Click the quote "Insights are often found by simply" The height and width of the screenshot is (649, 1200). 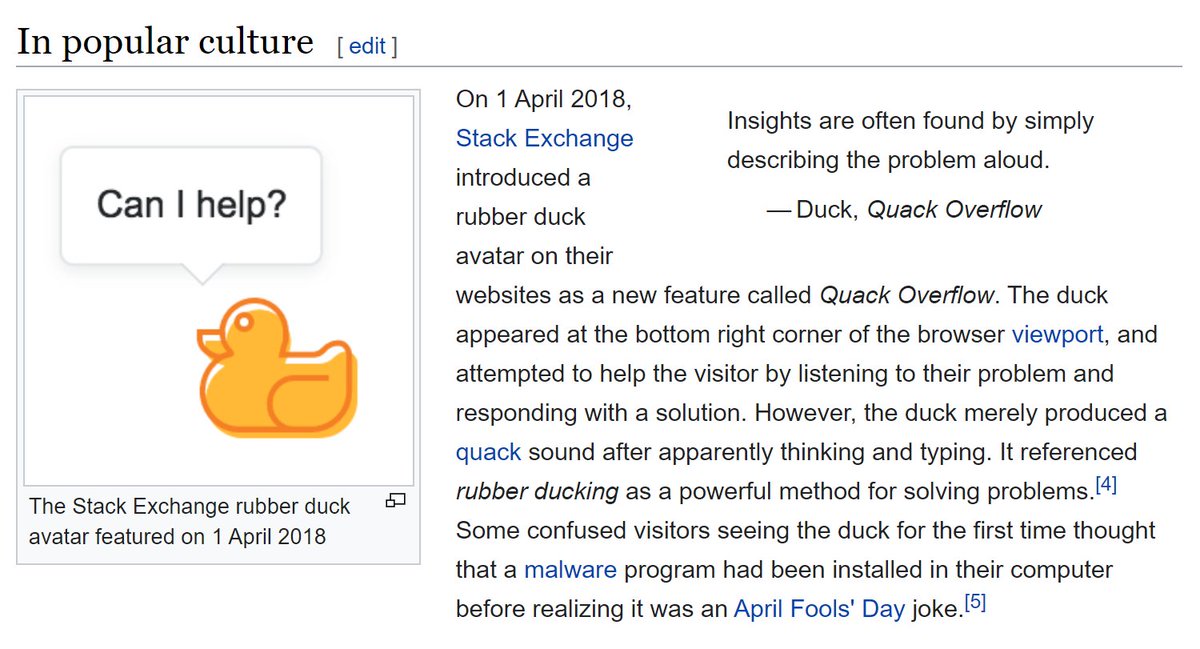910,121
